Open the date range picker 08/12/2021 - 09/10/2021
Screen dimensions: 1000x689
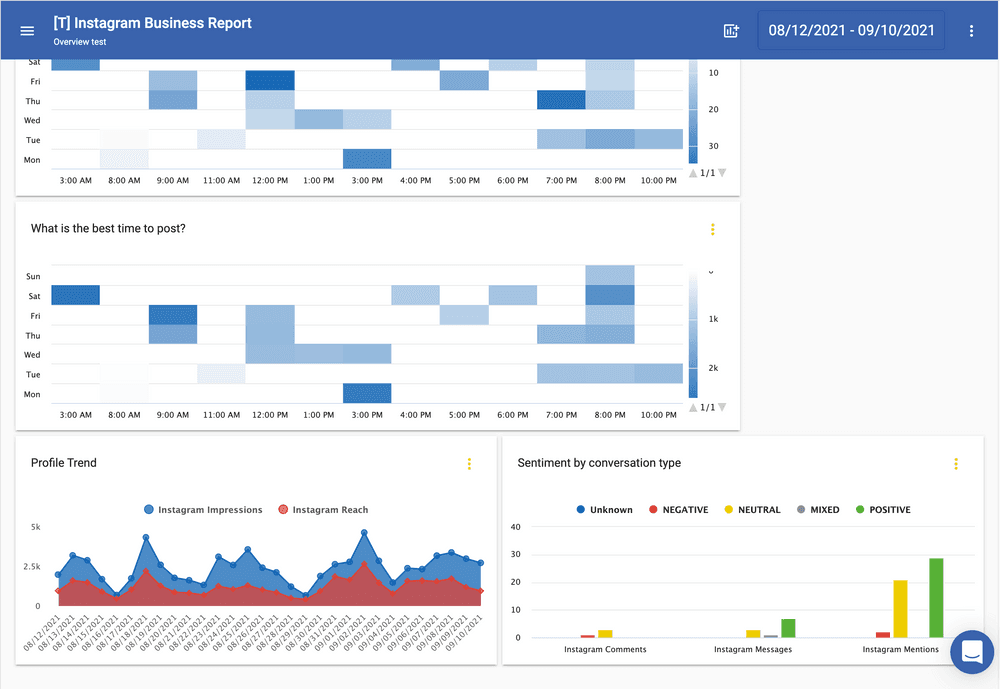tap(851, 31)
